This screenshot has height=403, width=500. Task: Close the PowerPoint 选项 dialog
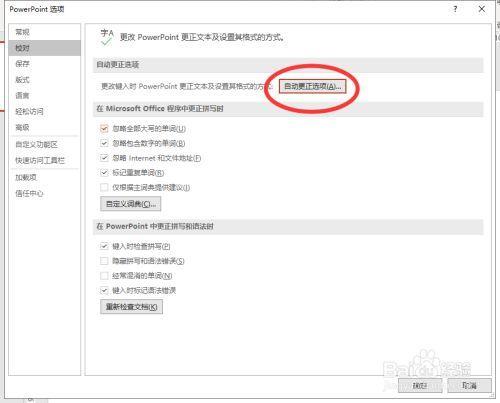[x=482, y=9]
